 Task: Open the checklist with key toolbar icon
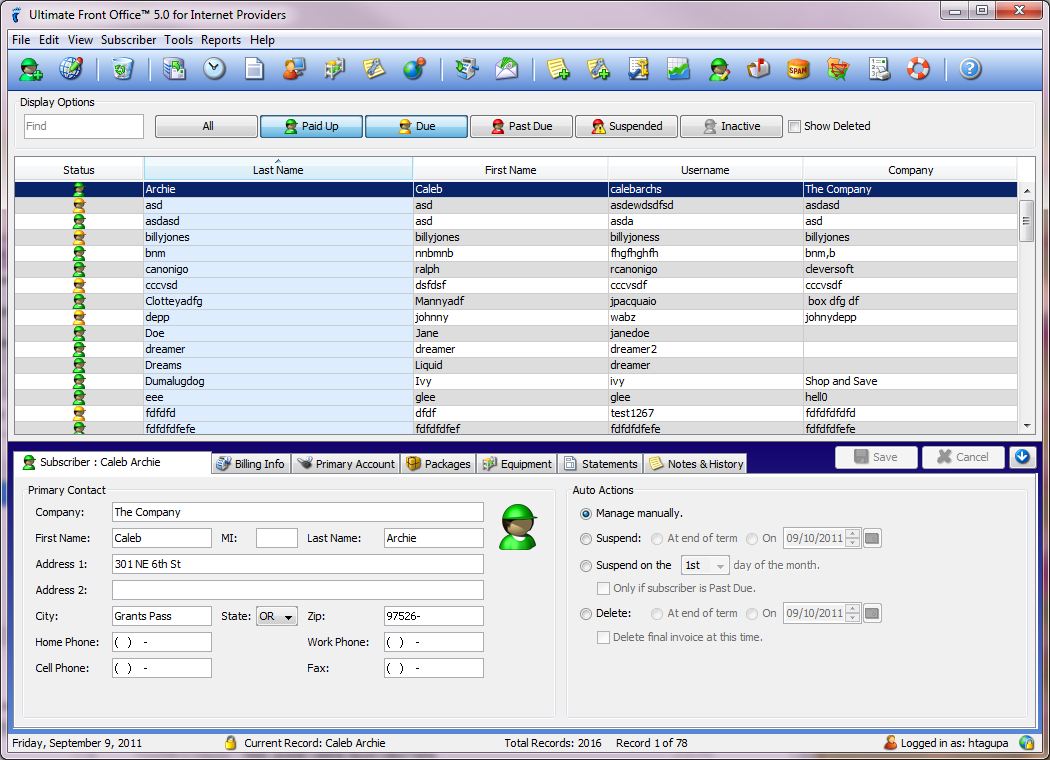pyautogui.click(x=638, y=69)
